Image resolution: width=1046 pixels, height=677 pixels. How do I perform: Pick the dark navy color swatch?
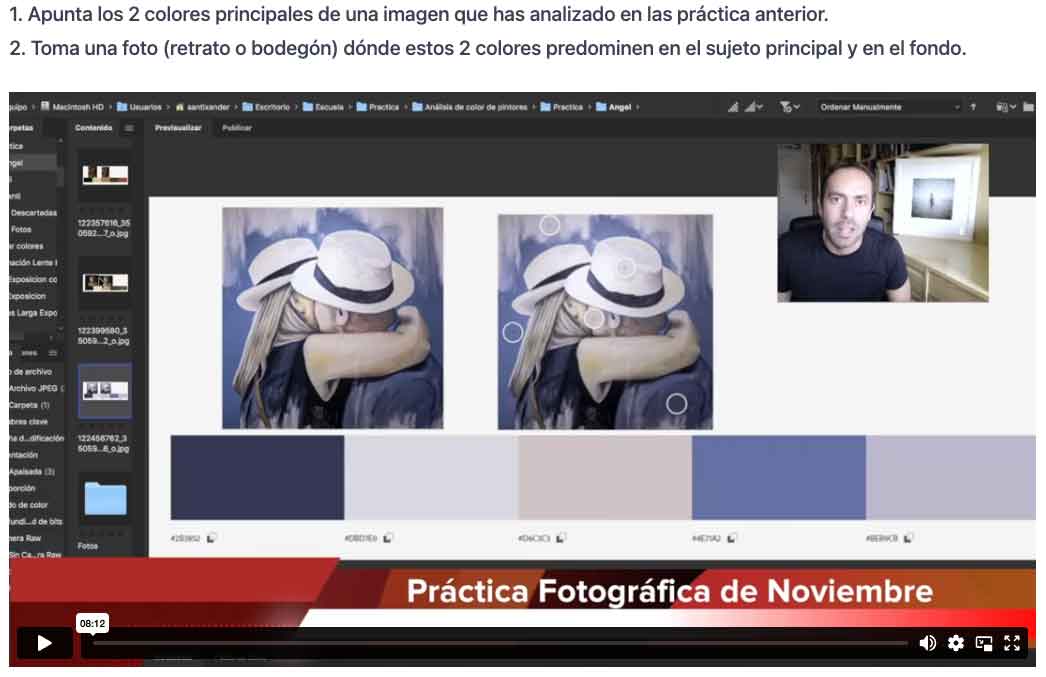[x=257, y=478]
